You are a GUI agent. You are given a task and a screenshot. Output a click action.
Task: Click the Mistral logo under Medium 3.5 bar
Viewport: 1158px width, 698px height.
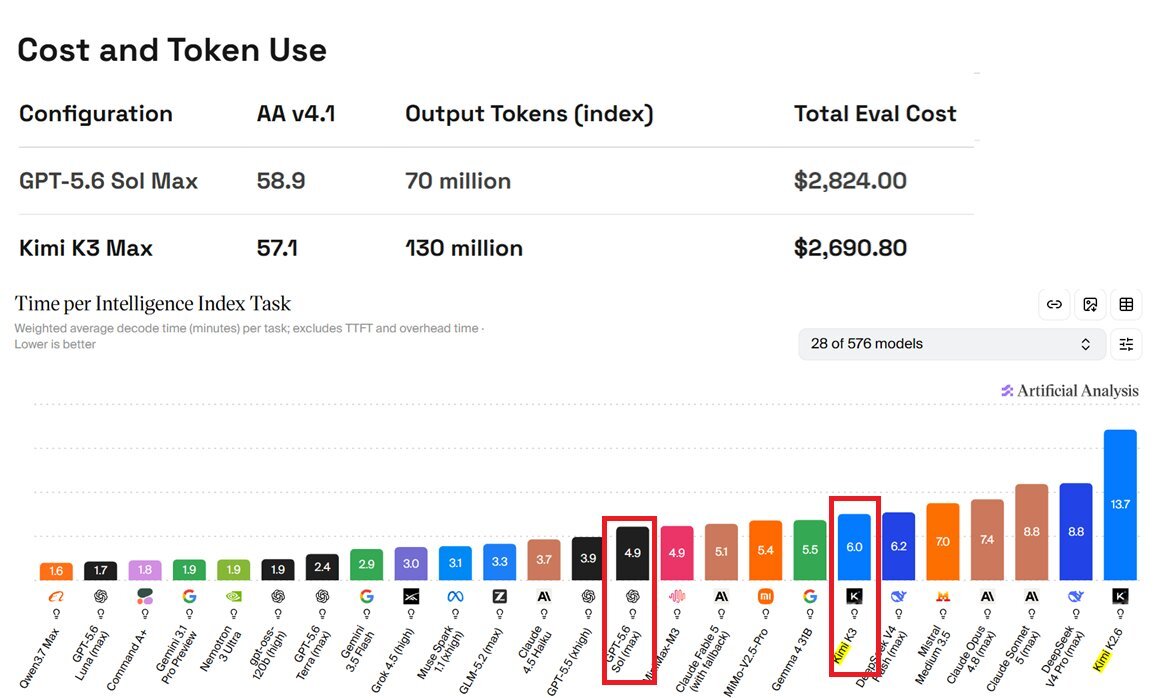click(x=942, y=596)
